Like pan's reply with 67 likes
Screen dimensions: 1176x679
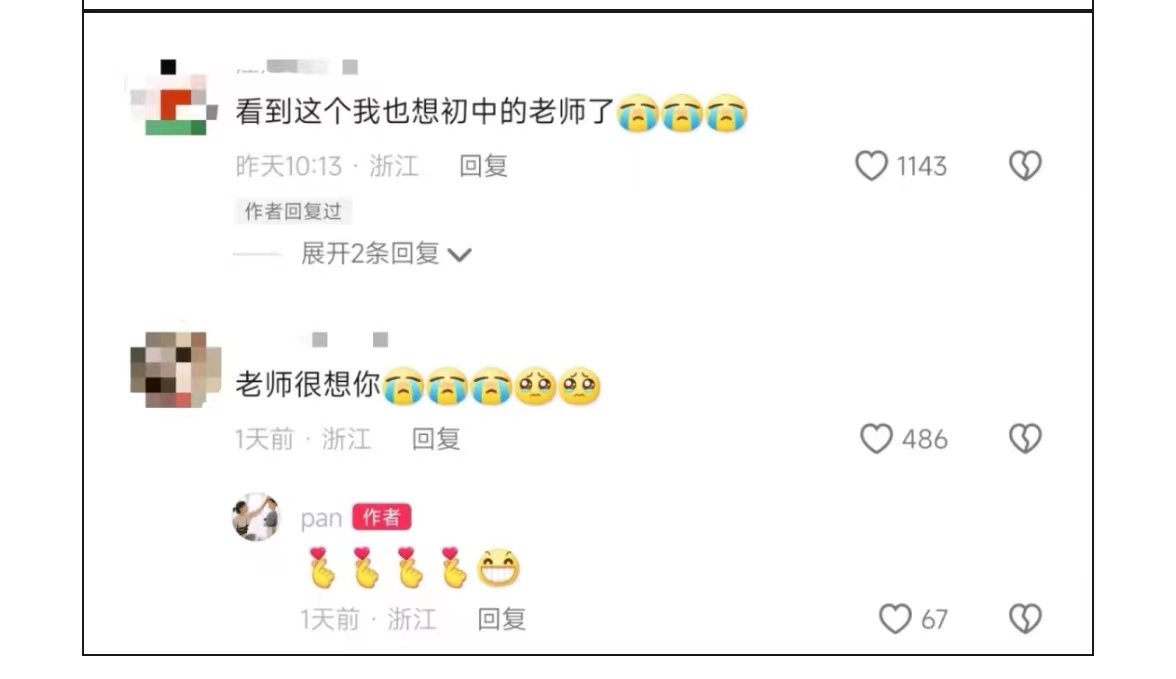pyautogui.click(x=895, y=619)
